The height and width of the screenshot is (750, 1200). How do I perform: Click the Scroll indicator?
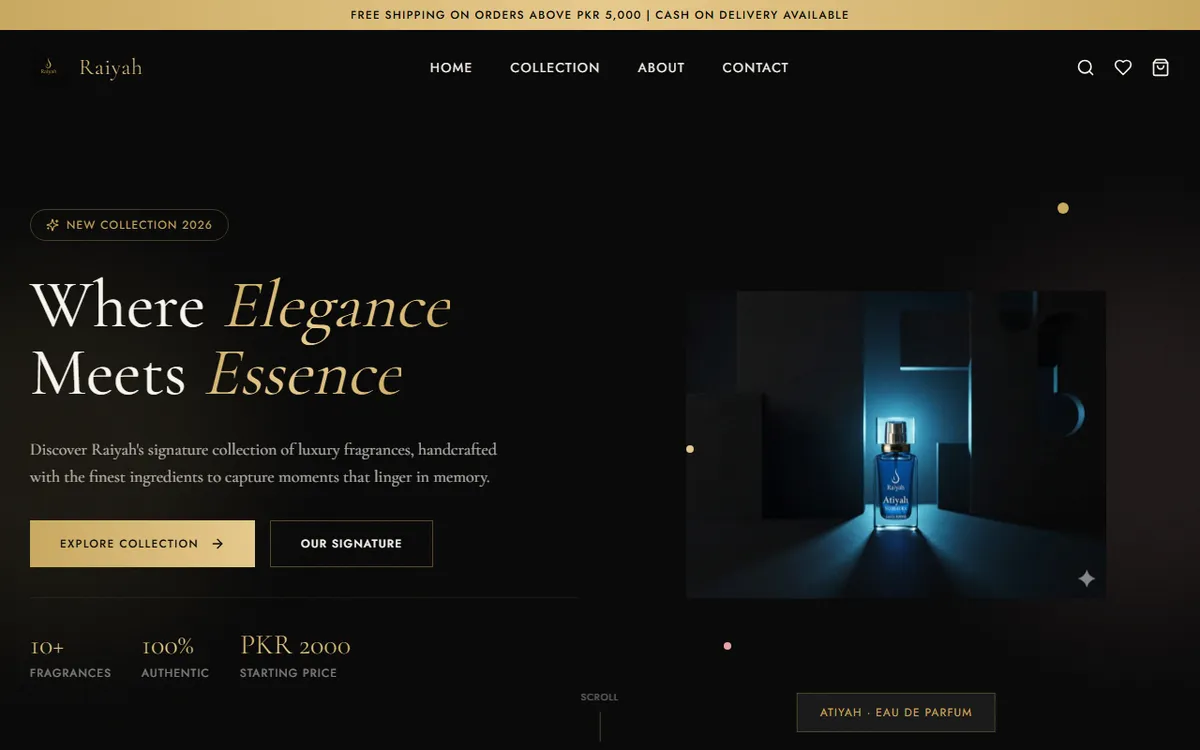(x=599, y=715)
